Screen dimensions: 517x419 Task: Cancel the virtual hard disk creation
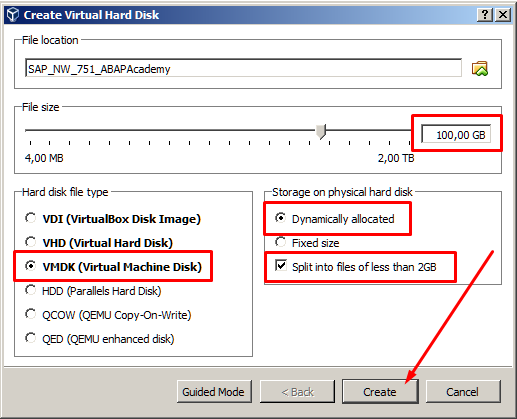(x=463, y=392)
